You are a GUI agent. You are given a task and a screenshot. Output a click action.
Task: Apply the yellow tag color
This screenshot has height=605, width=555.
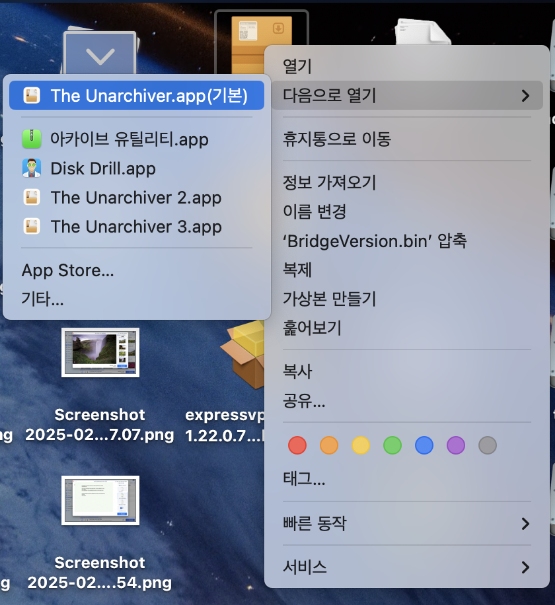[360, 445]
